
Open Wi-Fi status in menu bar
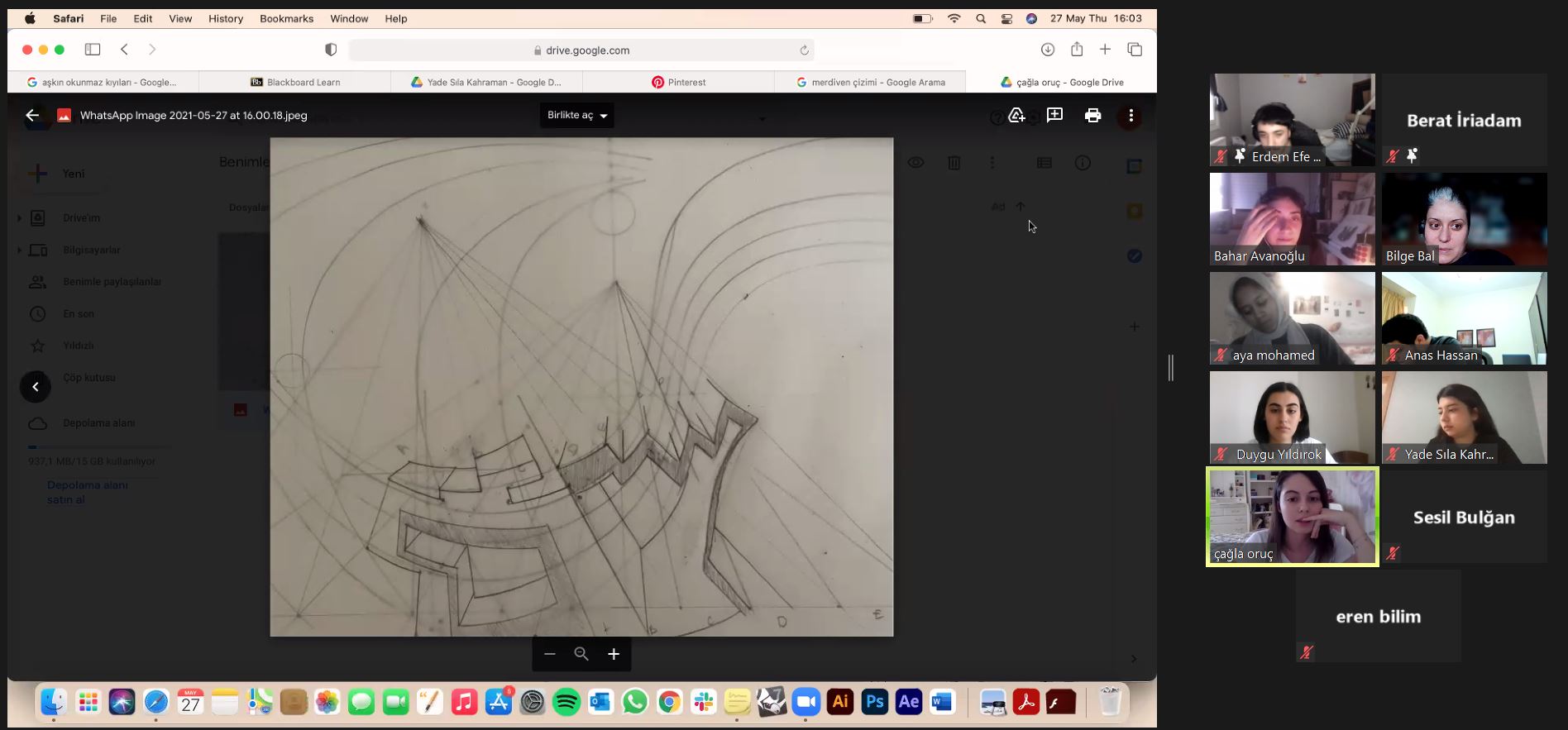(954, 18)
